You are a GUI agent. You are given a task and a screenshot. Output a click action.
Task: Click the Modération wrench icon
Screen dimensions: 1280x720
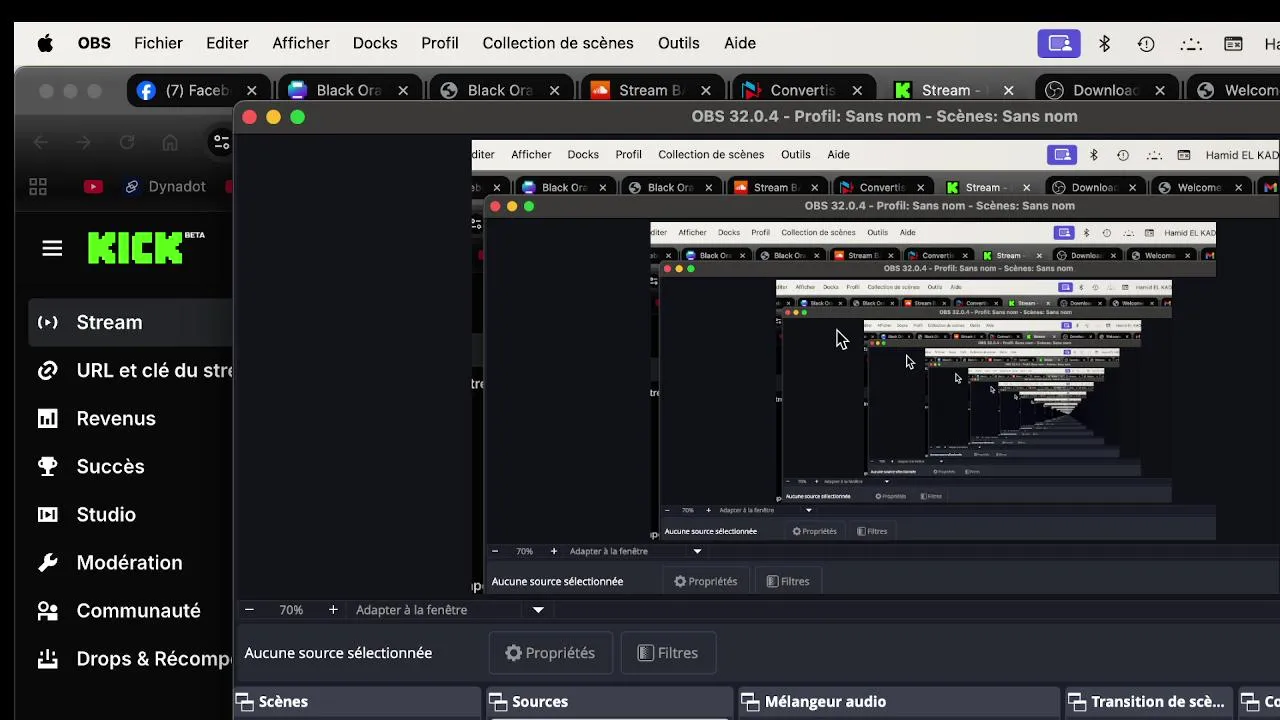[47, 562]
